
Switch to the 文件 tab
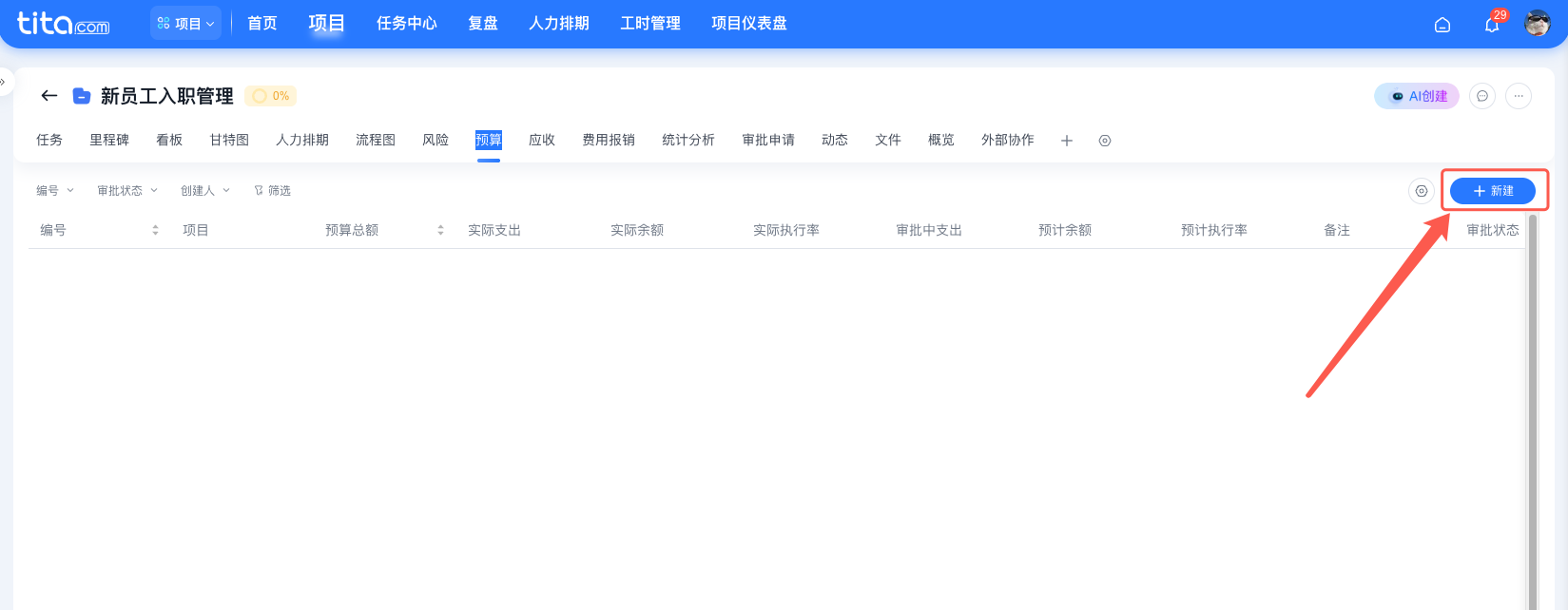pos(888,140)
